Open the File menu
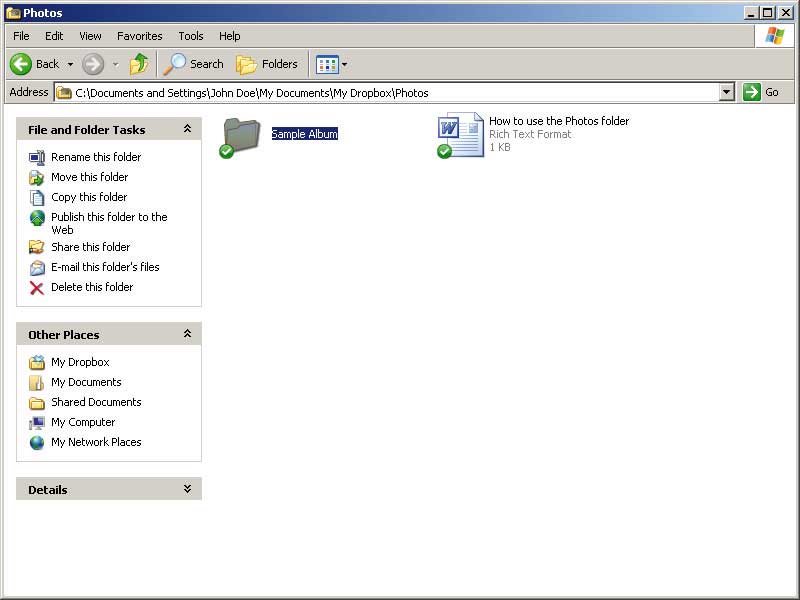The width and height of the screenshot is (800, 600). tap(21, 36)
